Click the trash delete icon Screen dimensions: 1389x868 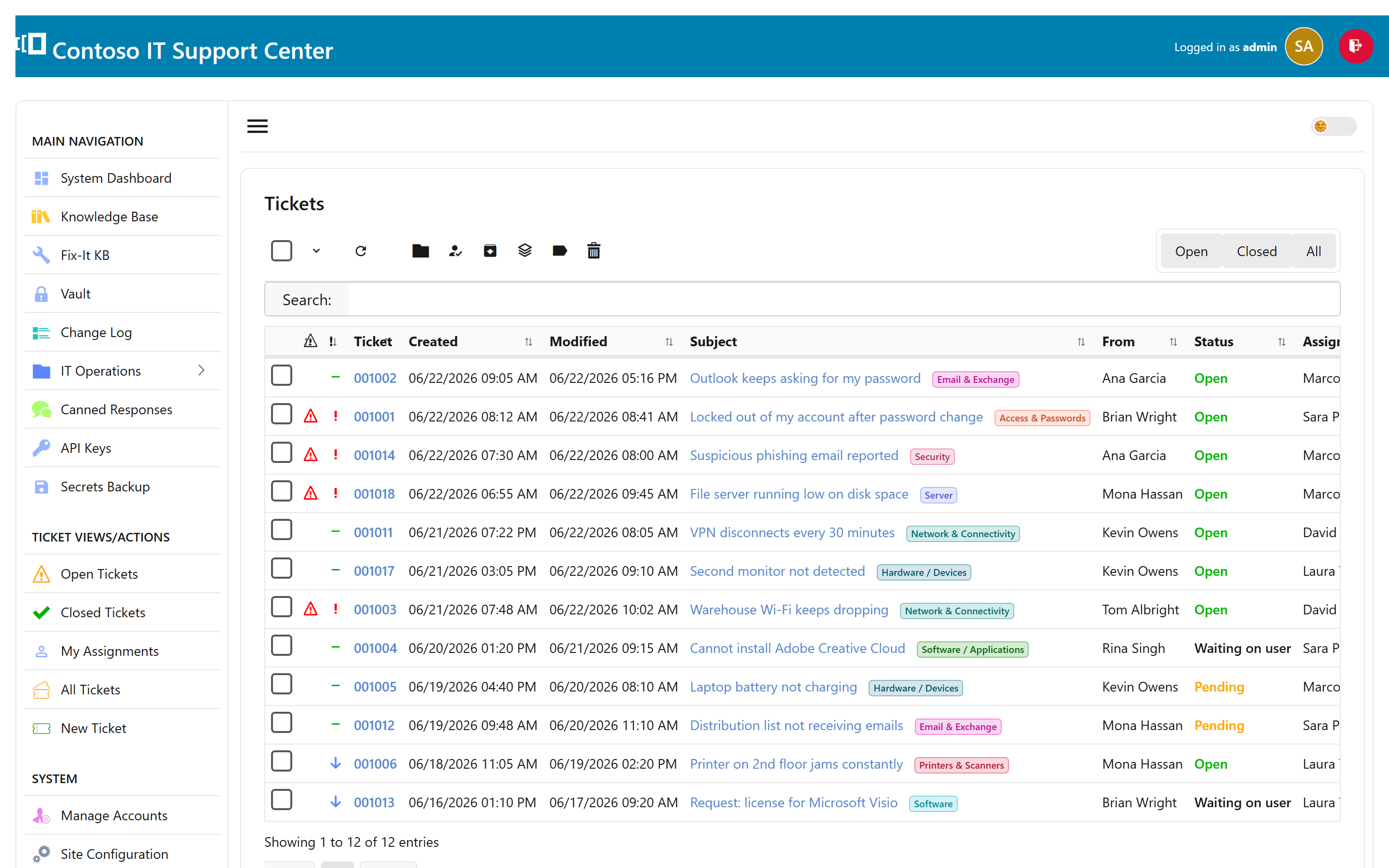(594, 251)
